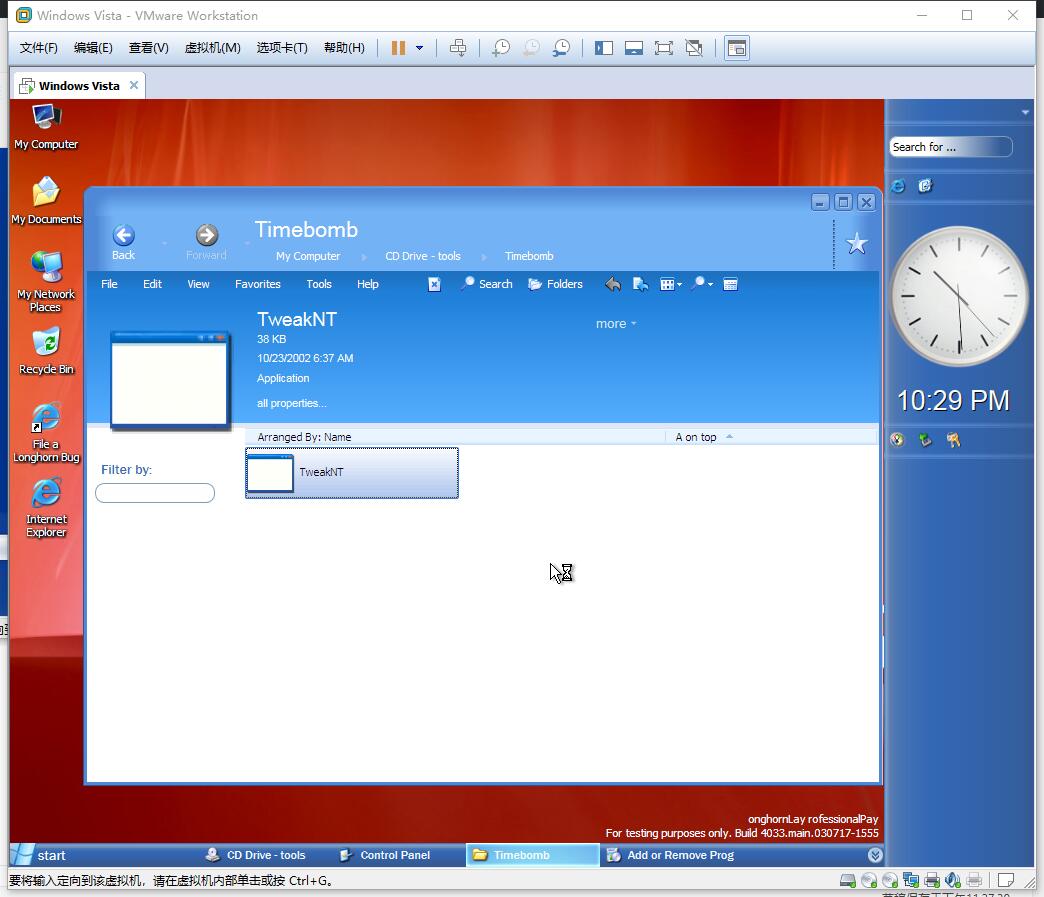Toggle the 'A on top' sort order
This screenshot has width=1044, height=897.
(704, 438)
